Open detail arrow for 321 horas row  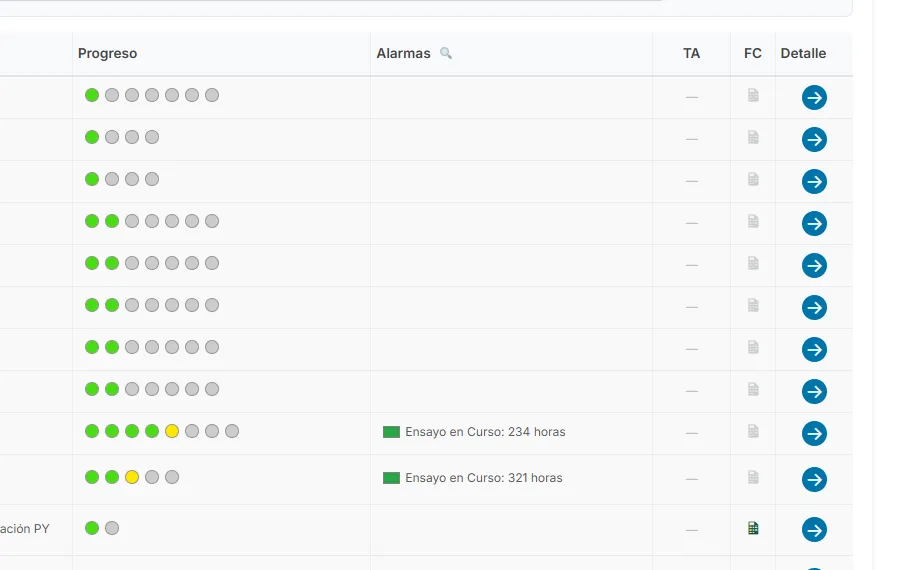coord(814,479)
